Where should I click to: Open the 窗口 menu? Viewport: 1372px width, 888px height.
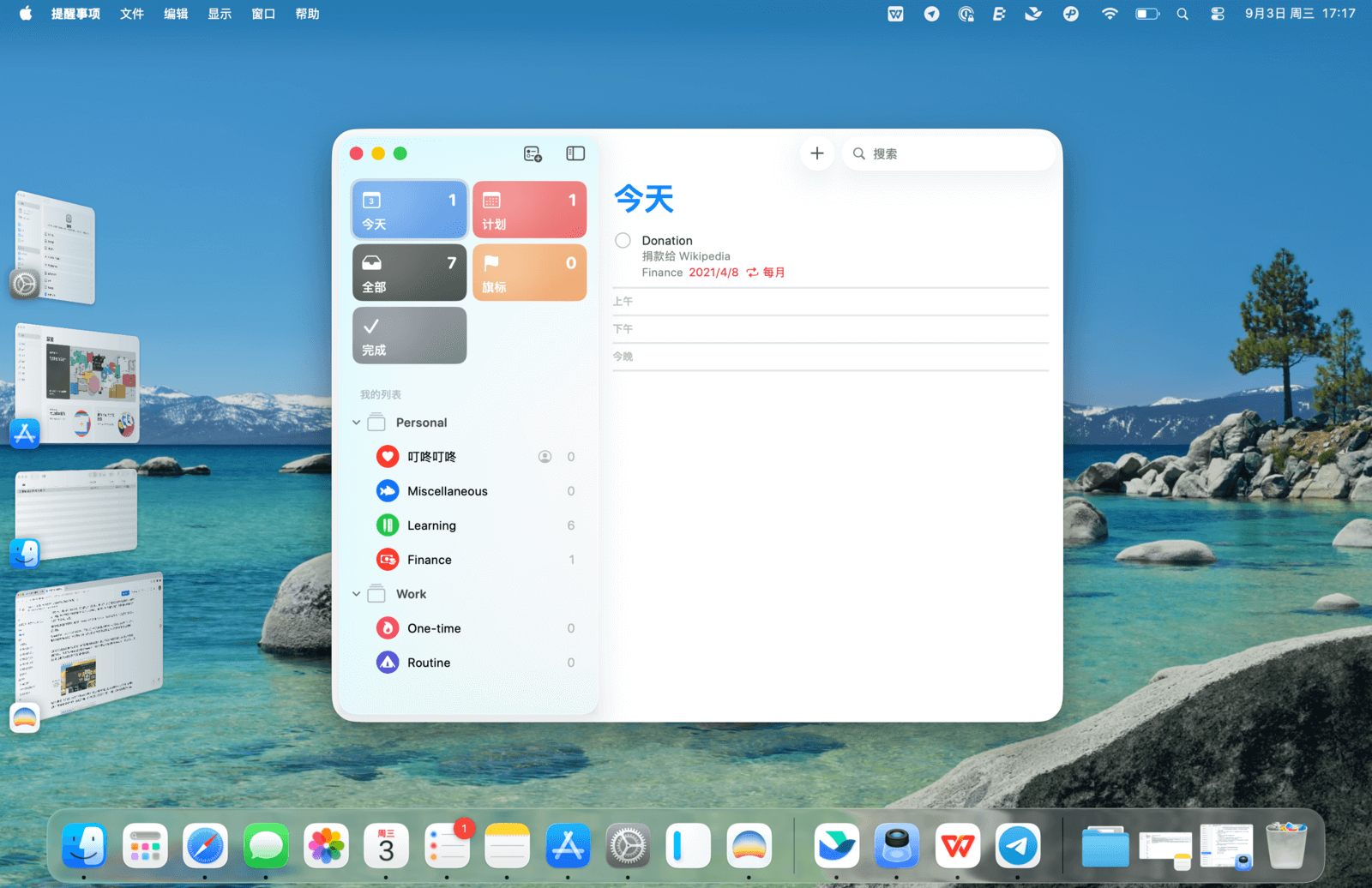pos(263,14)
